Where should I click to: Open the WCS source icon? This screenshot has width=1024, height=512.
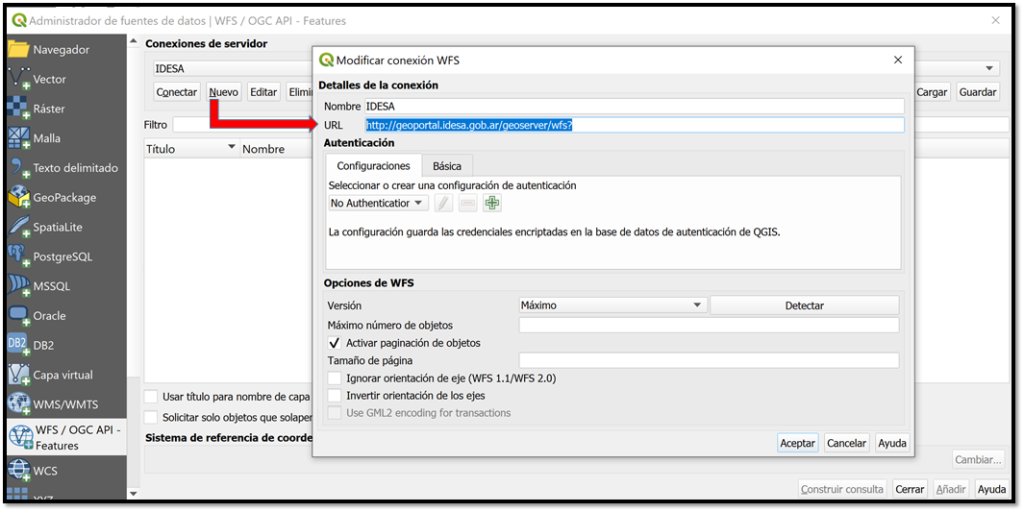[x=19, y=470]
